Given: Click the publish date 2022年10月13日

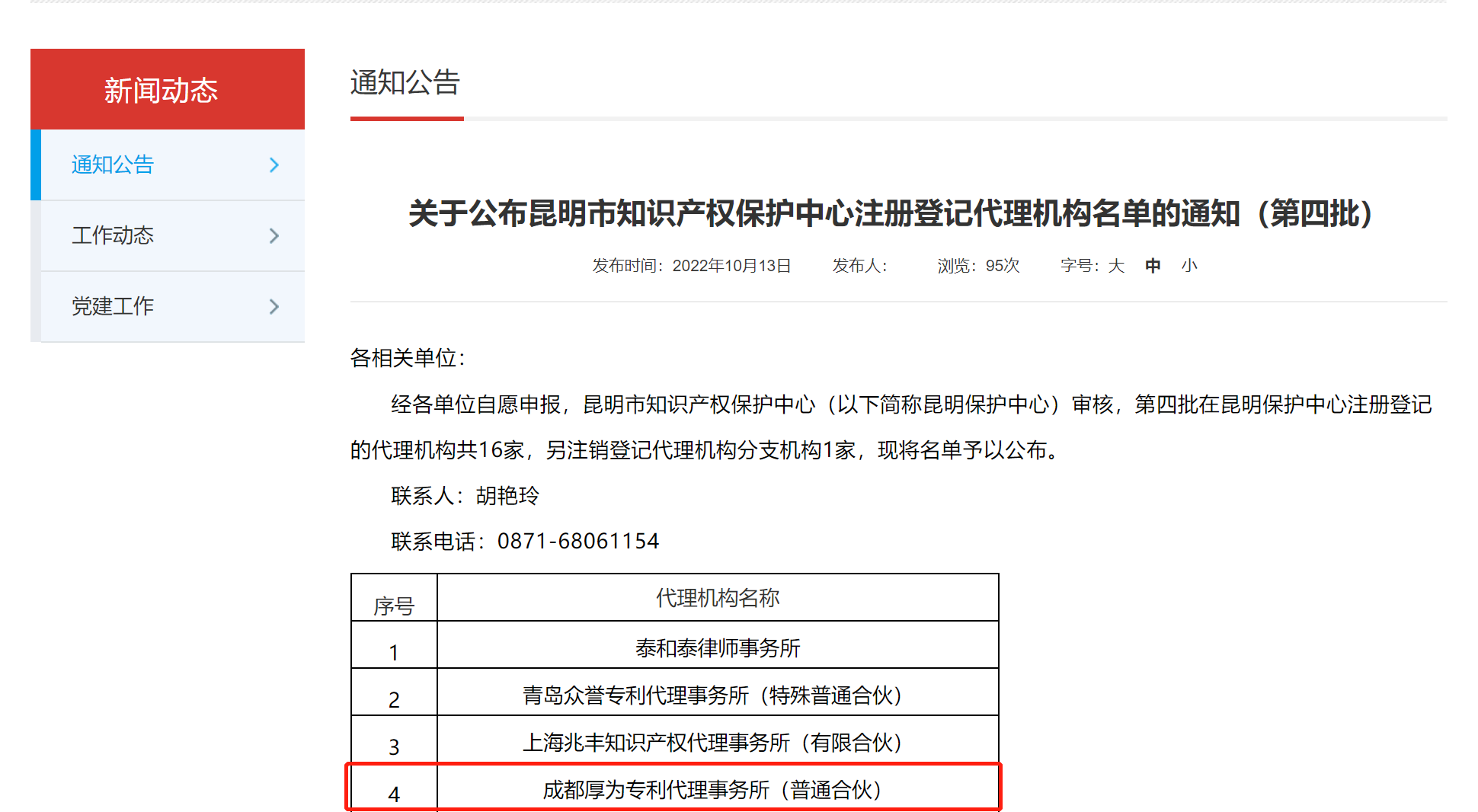Looking at the screenshot, I should point(731,266).
